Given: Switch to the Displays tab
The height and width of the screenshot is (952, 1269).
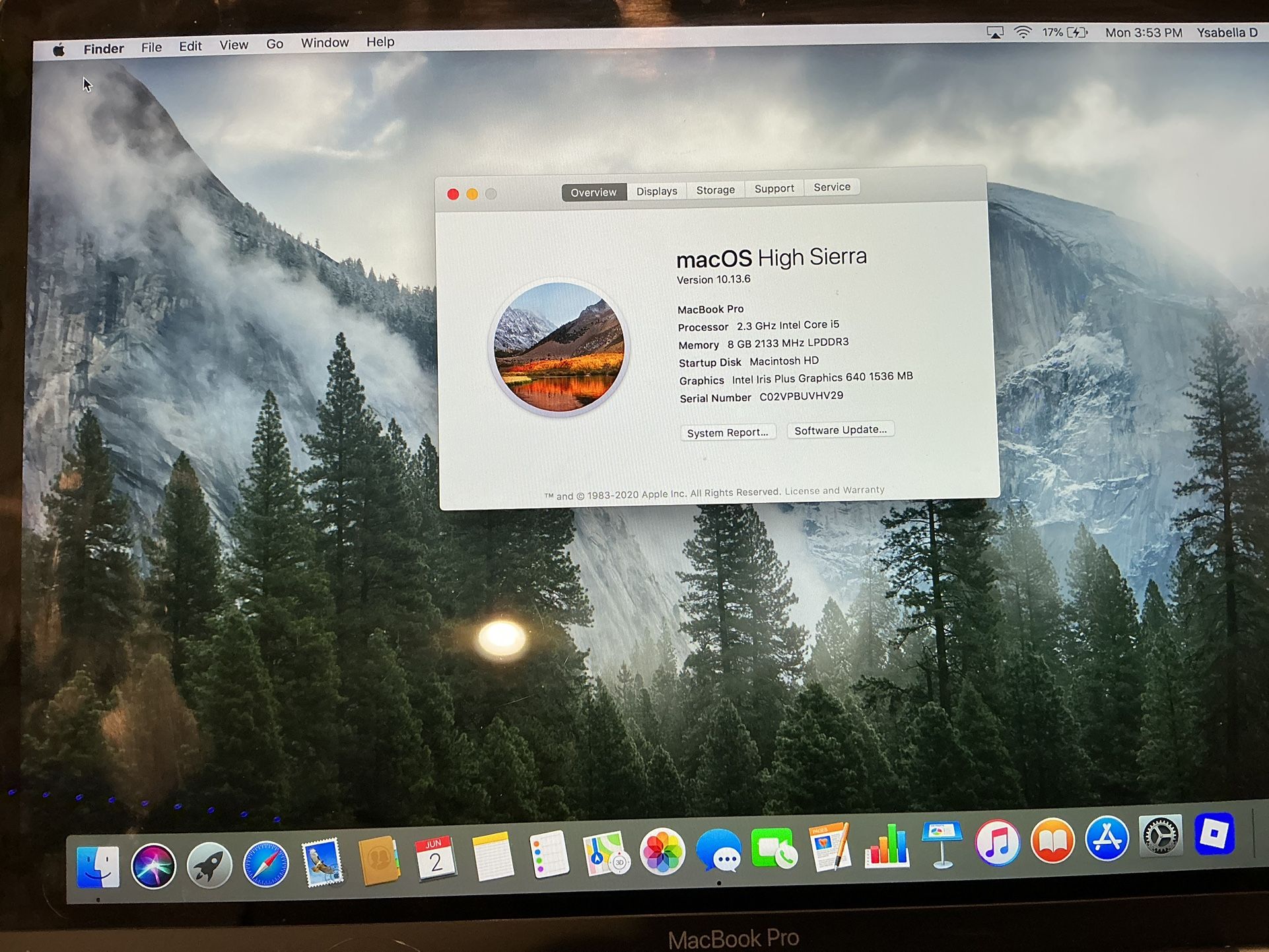Looking at the screenshot, I should (x=656, y=191).
